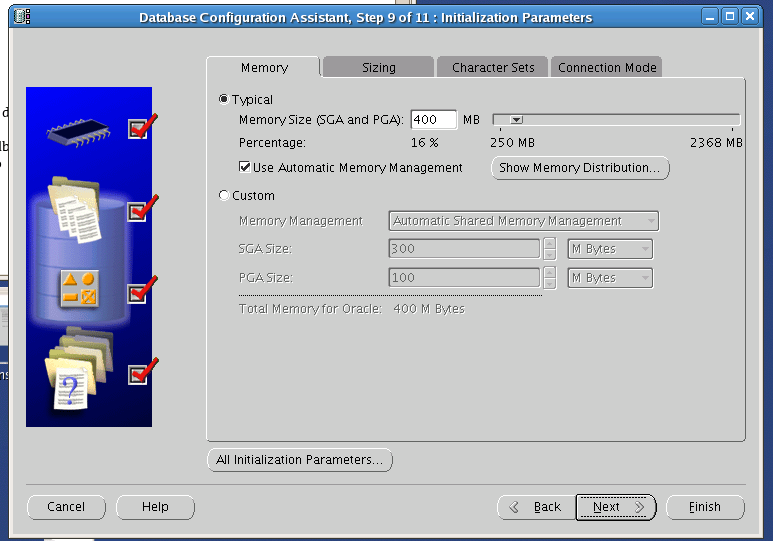Select the Typical memory radio button

click(x=224, y=99)
